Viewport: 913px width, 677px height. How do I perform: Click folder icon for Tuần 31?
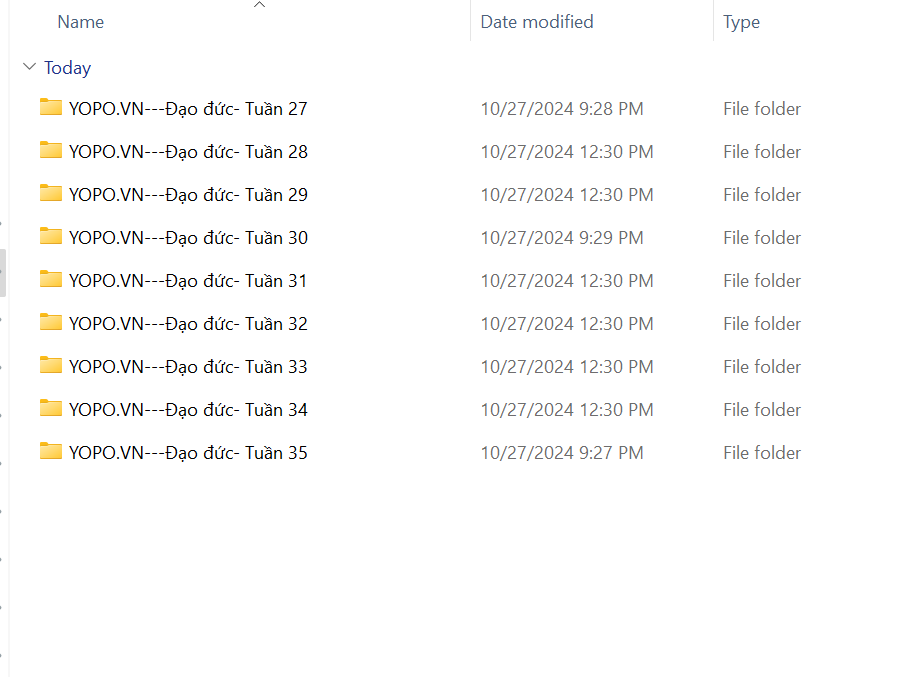click(x=51, y=279)
